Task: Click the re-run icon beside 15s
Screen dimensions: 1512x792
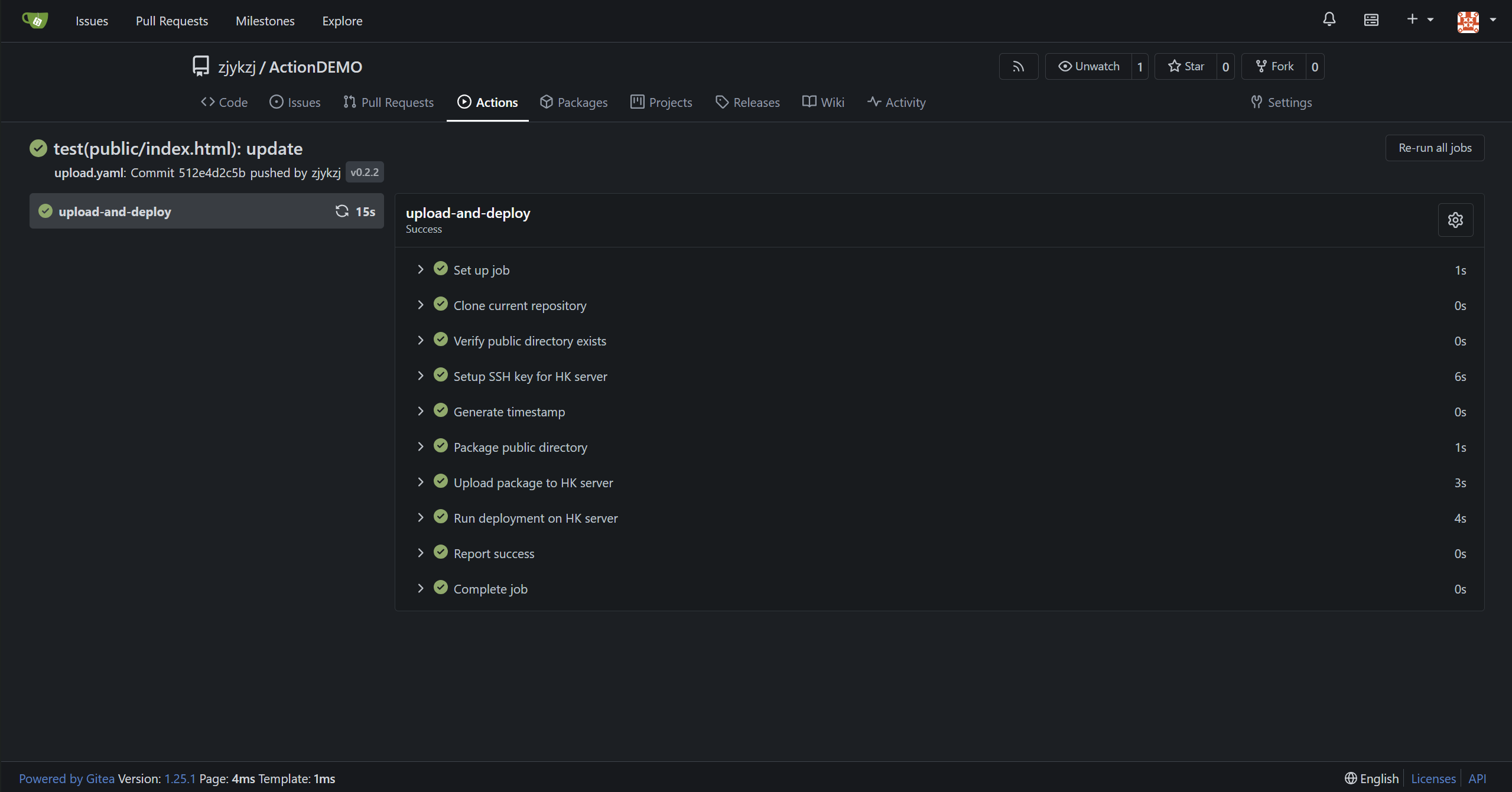Action: (342, 211)
